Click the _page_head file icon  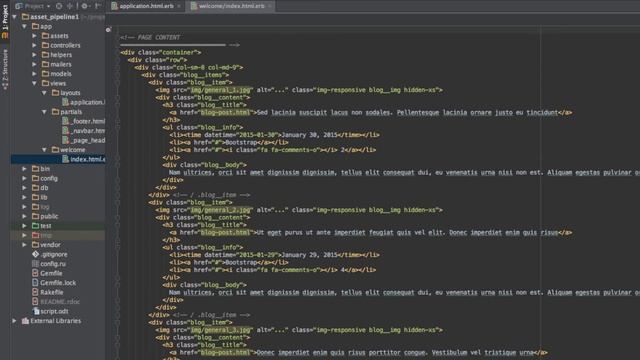point(65,140)
